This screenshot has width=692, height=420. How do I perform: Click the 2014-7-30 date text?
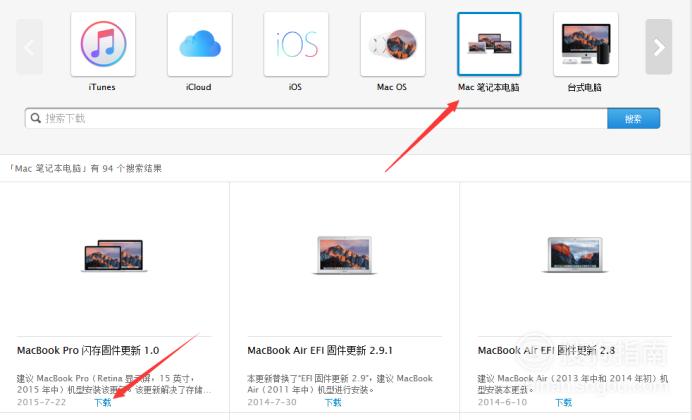point(272,402)
